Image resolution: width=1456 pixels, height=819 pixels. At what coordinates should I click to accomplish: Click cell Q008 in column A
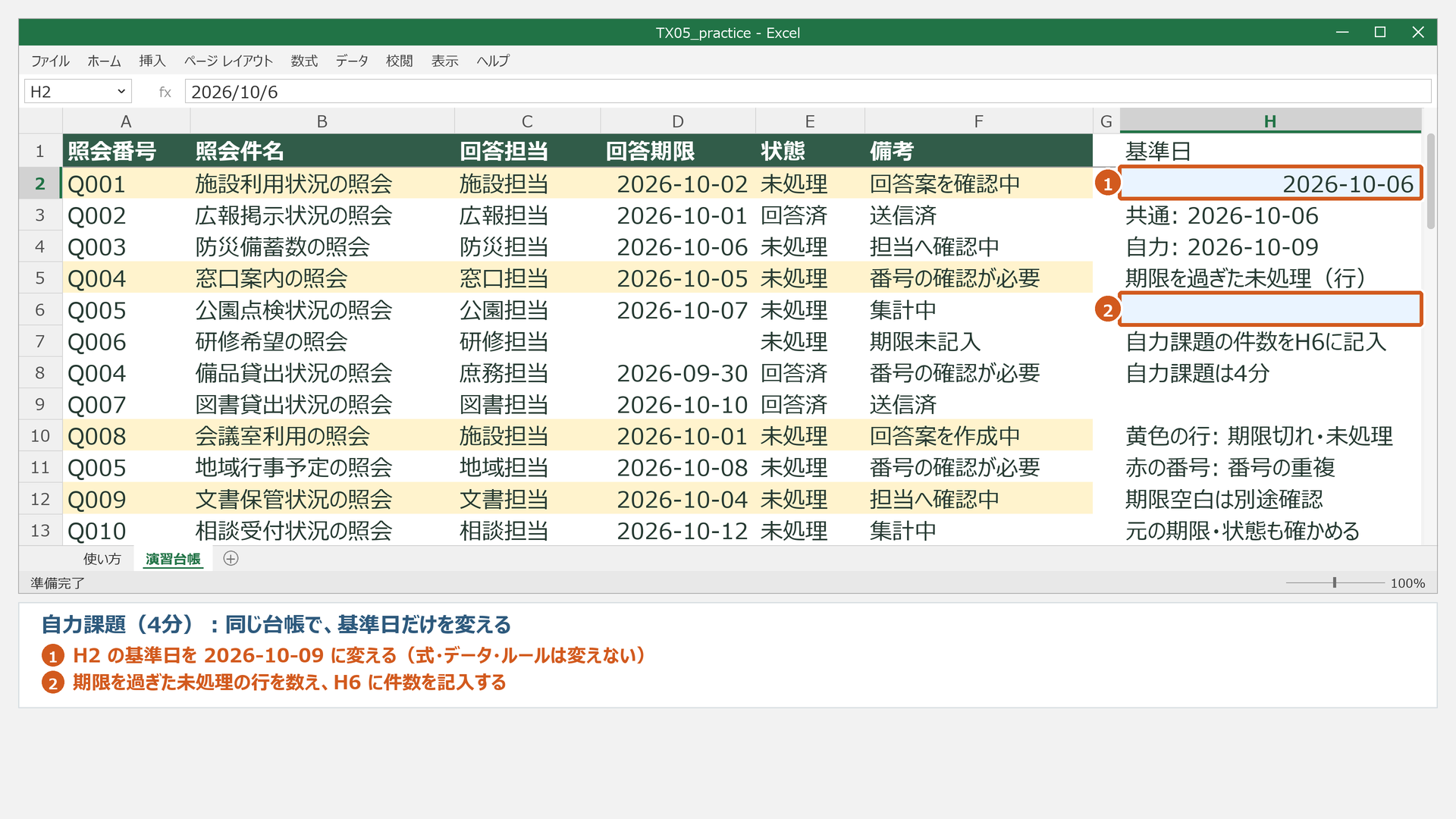point(126,436)
